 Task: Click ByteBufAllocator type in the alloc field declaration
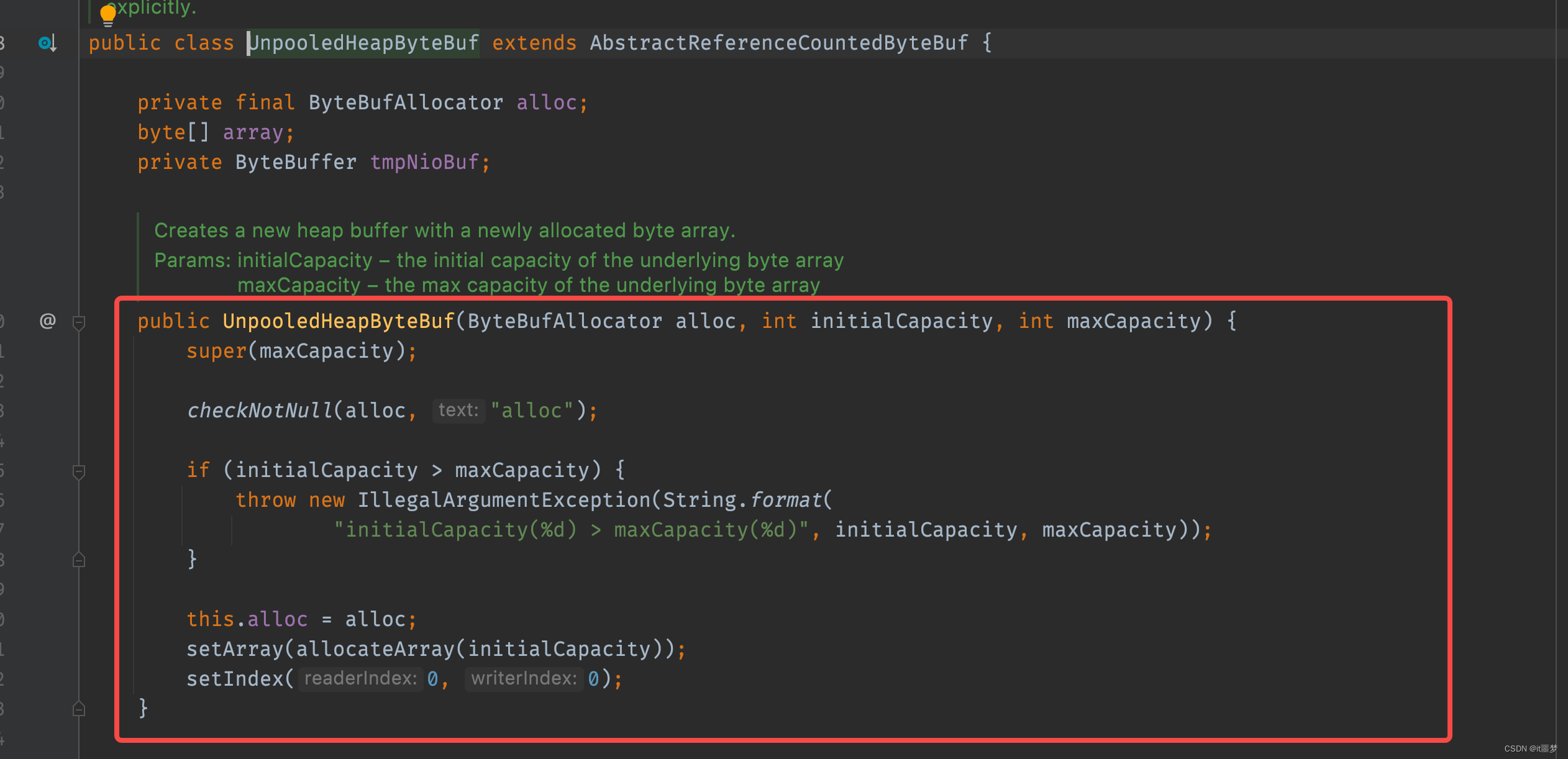406,102
